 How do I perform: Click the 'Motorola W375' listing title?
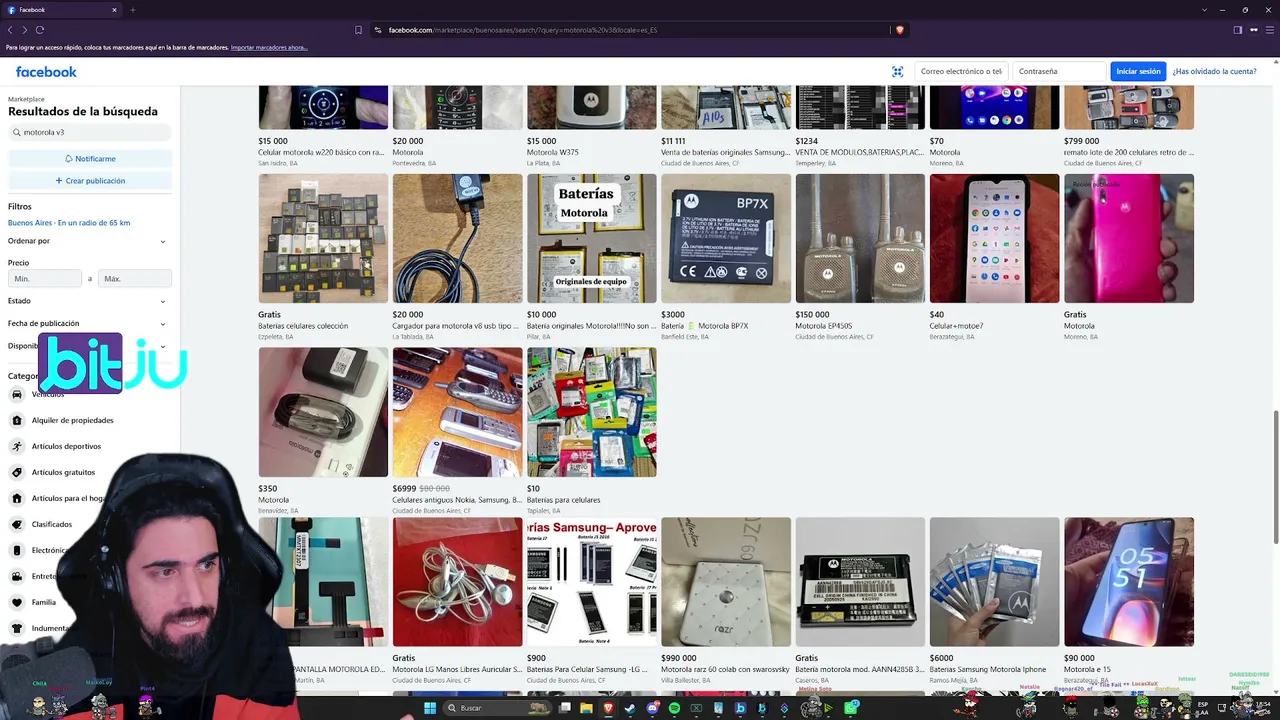pos(553,153)
